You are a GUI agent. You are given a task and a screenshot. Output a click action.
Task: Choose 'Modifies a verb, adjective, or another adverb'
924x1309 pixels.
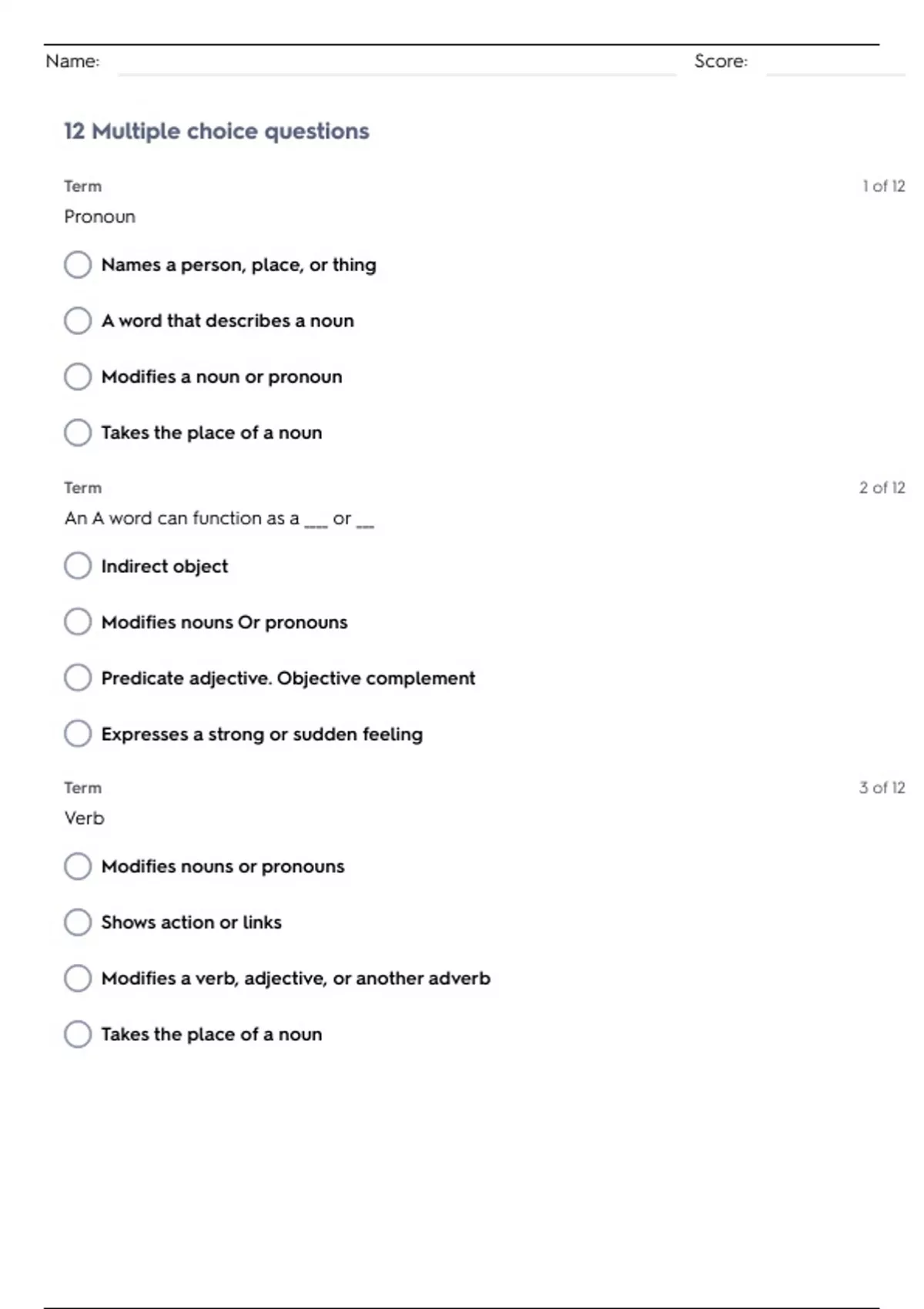78,978
